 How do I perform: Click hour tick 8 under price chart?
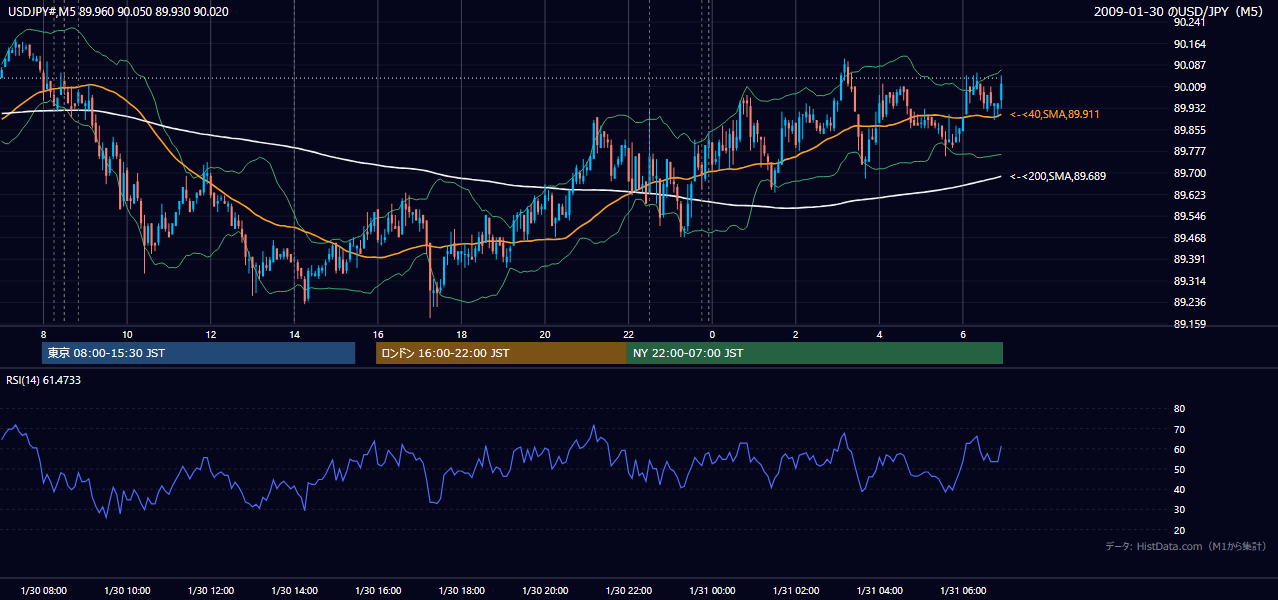[x=43, y=334]
